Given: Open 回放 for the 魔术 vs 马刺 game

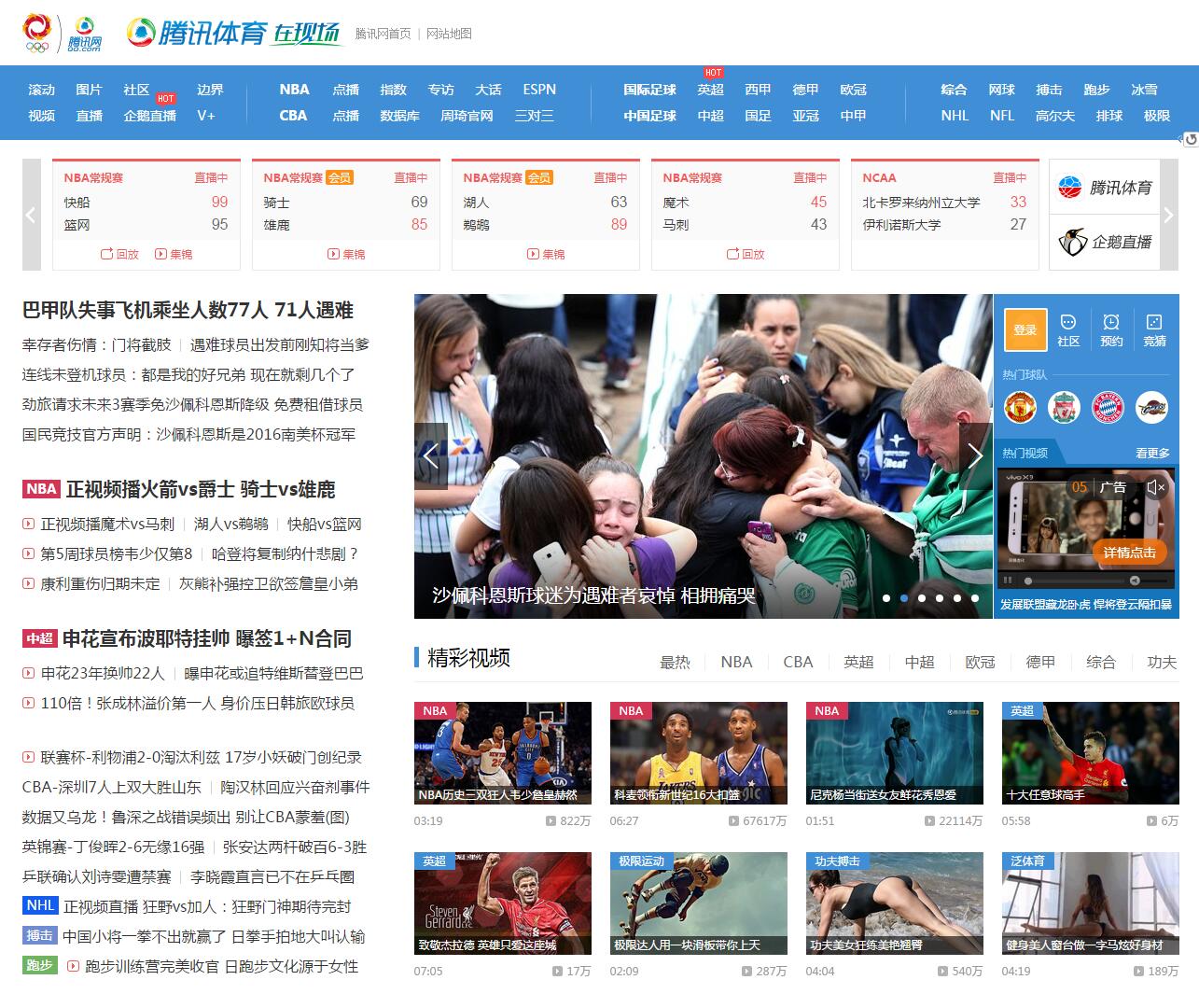Looking at the screenshot, I should click(x=746, y=254).
